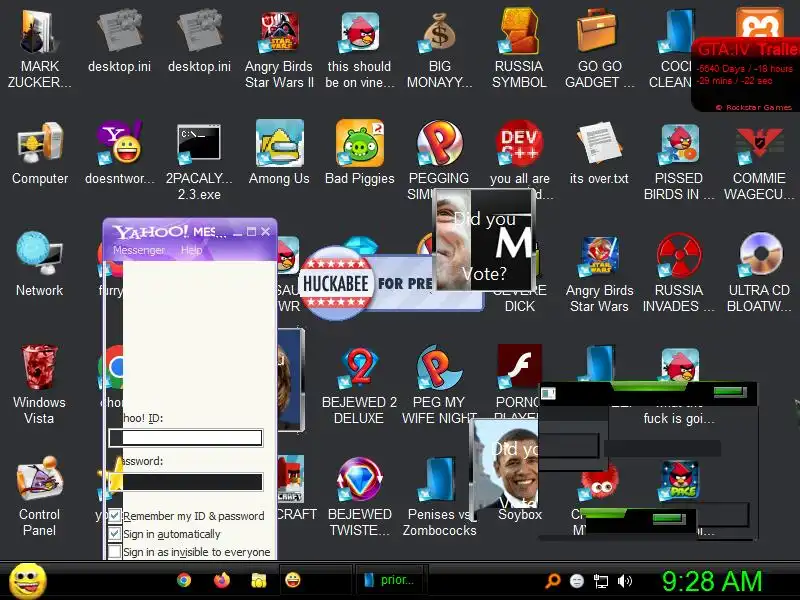
Task: Open the Messenger menu in Yahoo Messenger
Action: [139, 250]
